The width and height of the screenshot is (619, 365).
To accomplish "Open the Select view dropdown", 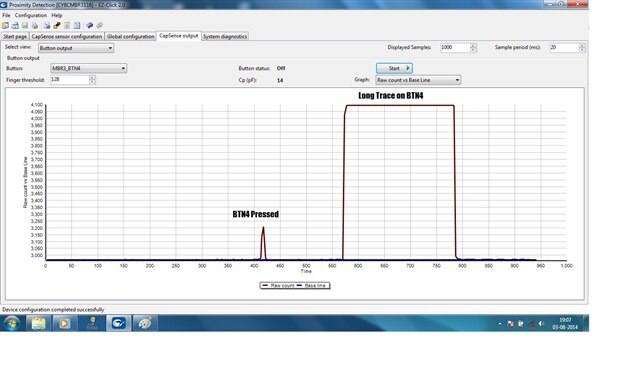I will coord(76,48).
